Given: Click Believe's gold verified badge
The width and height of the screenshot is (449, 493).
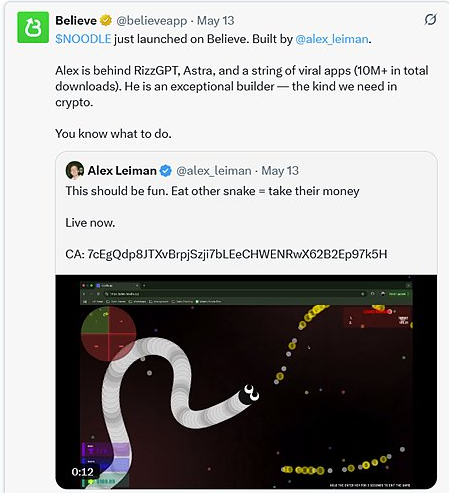Looking at the screenshot, I should coord(106,21).
